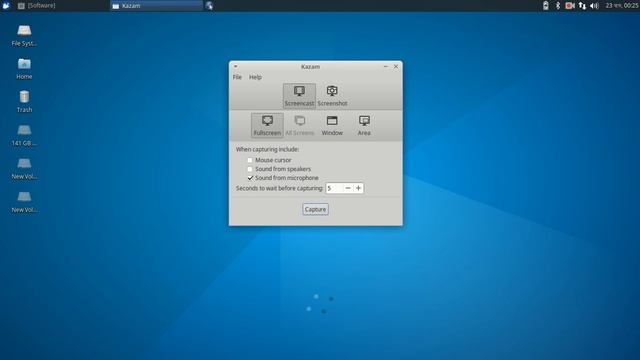Click the Kazam camera tray indicator

pos(570,6)
